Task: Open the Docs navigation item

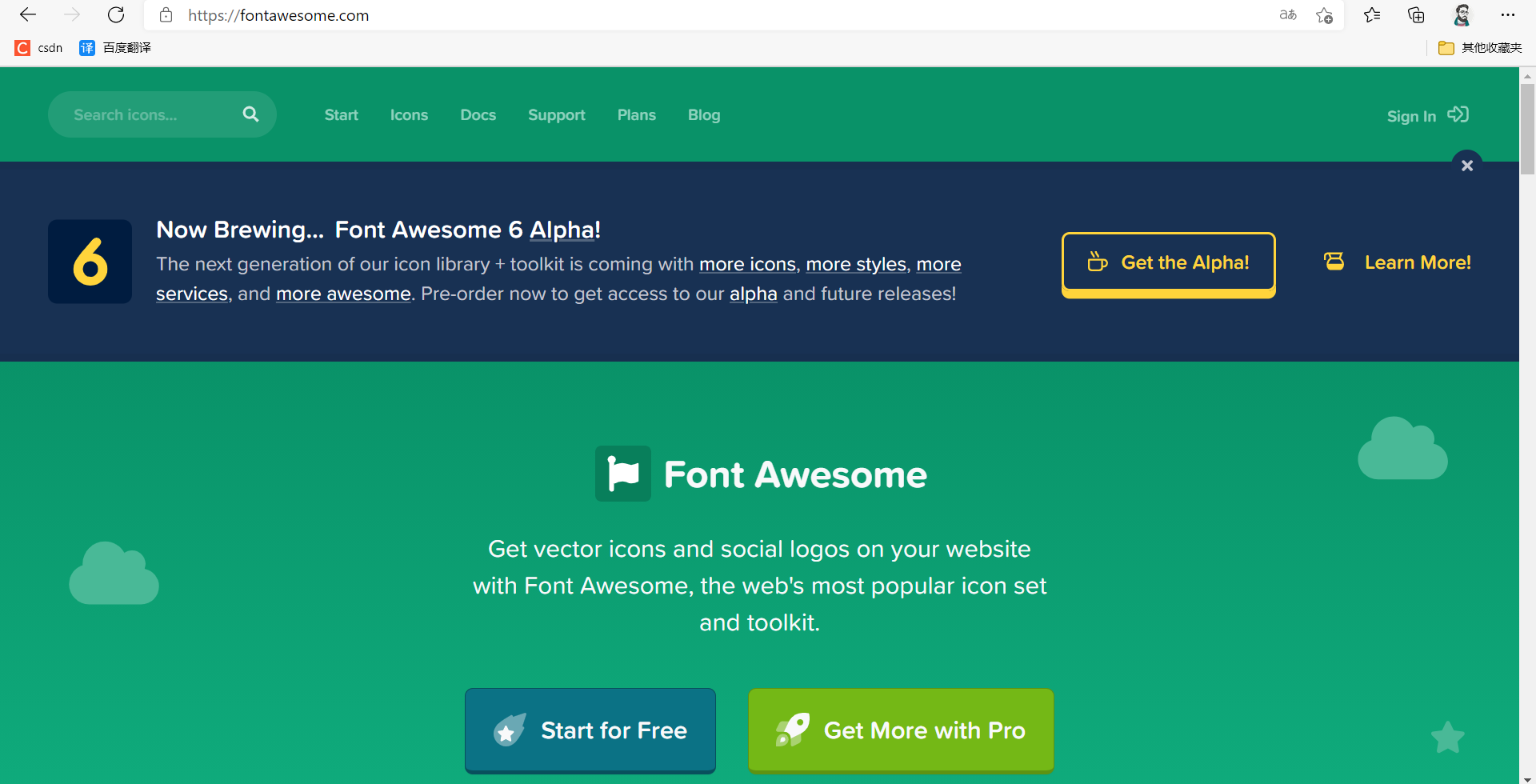Action: click(478, 114)
